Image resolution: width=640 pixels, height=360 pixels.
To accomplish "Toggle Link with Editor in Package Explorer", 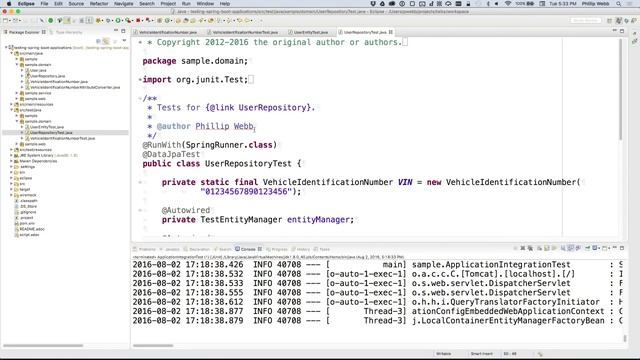I will [x=106, y=41].
